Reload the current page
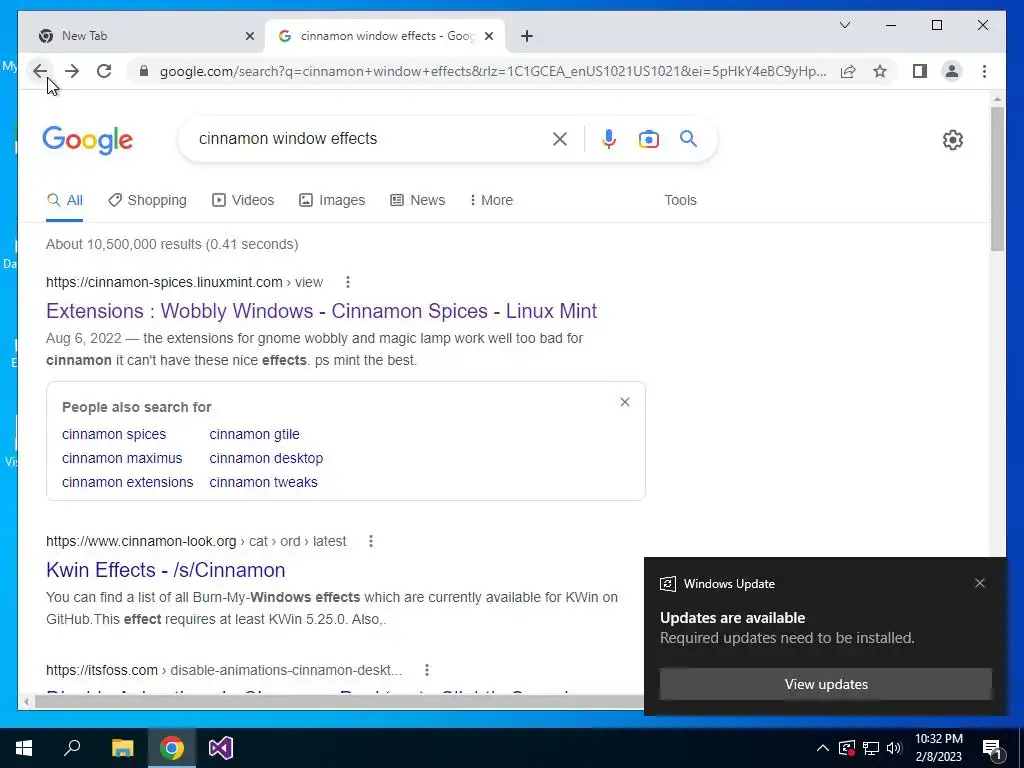 [104, 71]
